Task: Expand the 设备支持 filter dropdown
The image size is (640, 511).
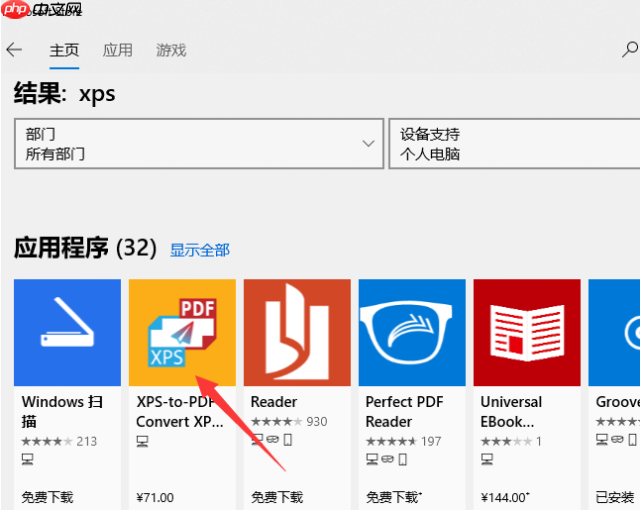Action: click(514, 144)
